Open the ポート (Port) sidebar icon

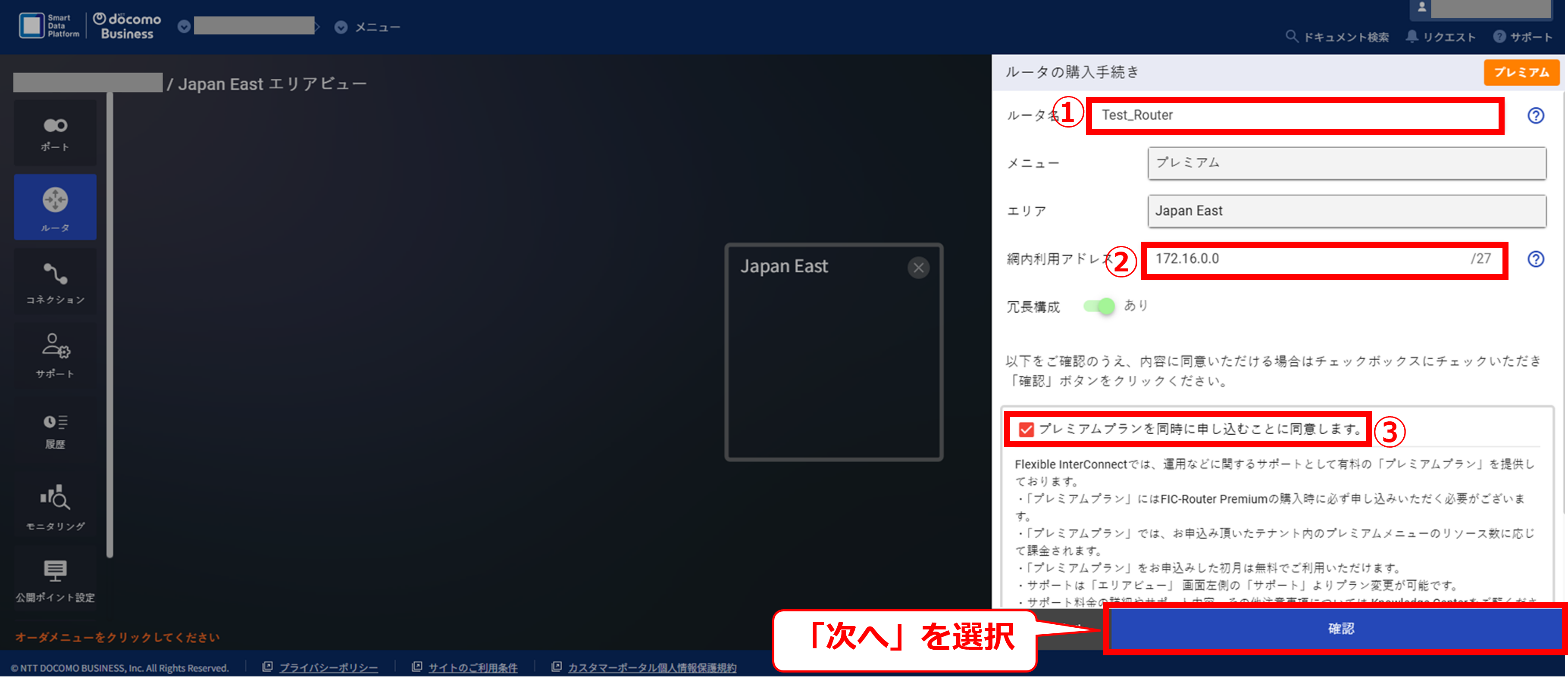coord(55,133)
